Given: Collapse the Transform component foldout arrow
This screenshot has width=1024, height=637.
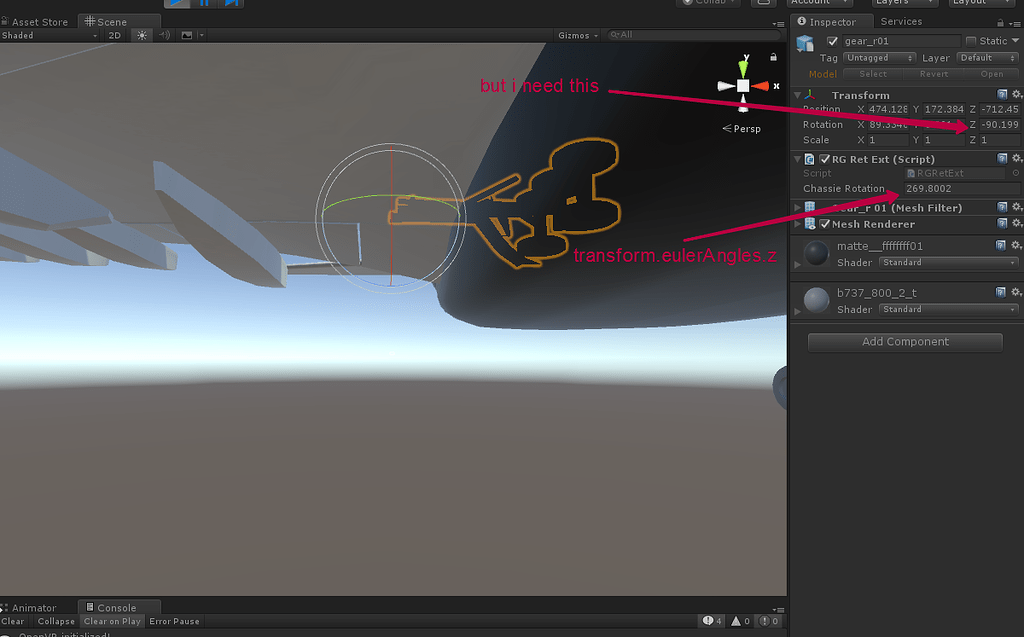Looking at the screenshot, I should click(796, 95).
